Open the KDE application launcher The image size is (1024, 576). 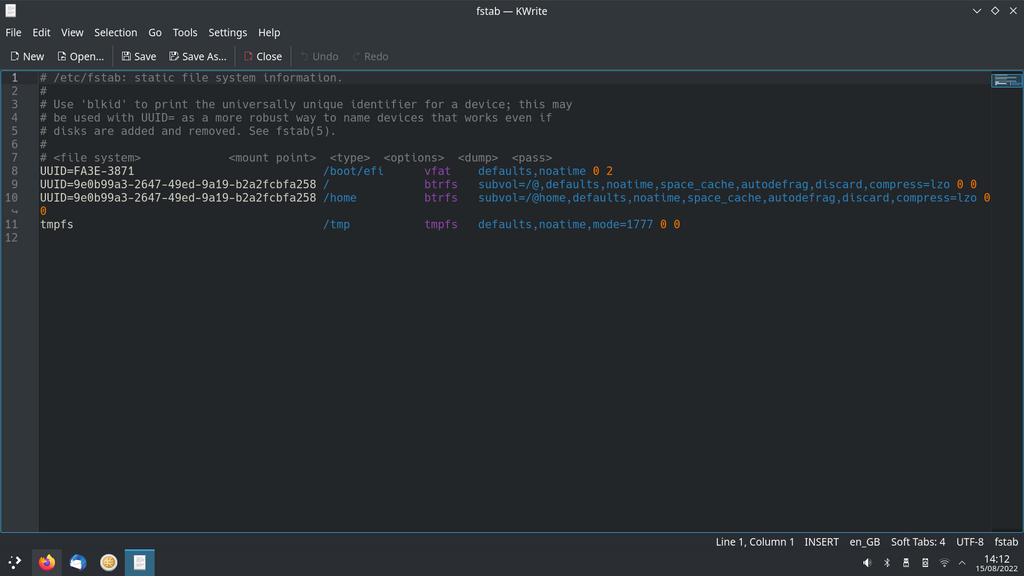pyautogui.click(x=15, y=562)
